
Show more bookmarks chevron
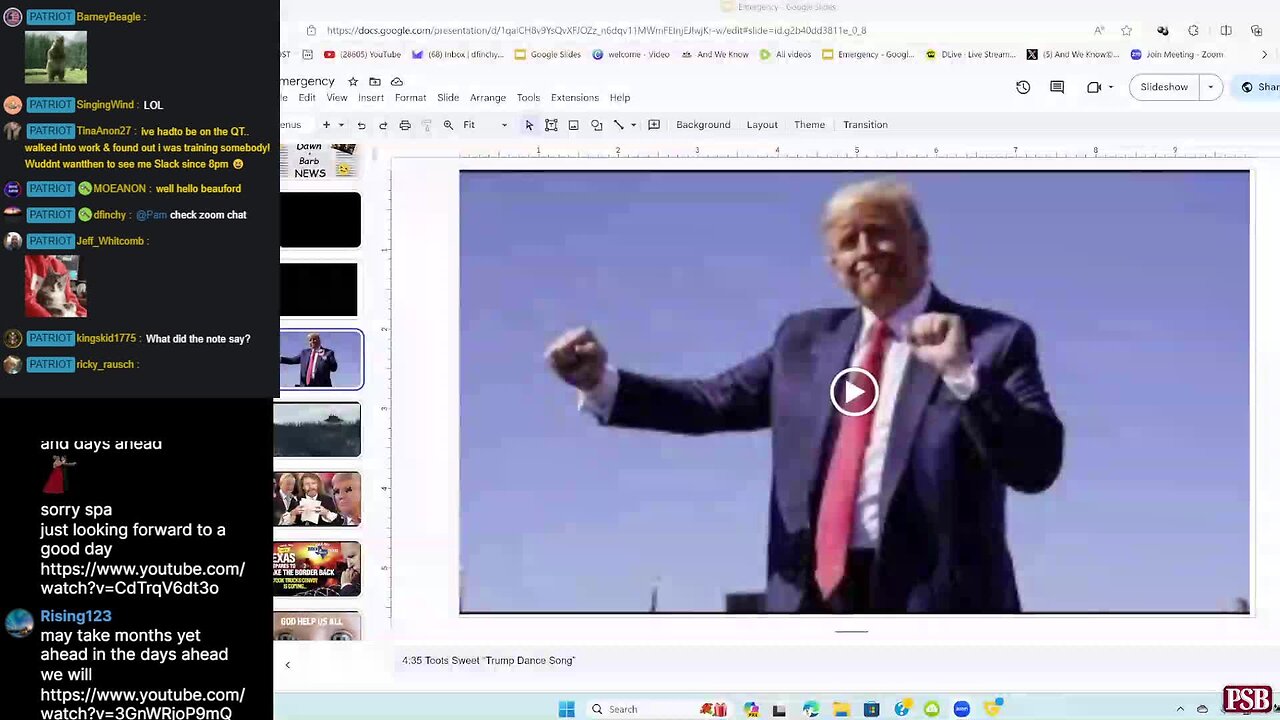tap(1265, 55)
